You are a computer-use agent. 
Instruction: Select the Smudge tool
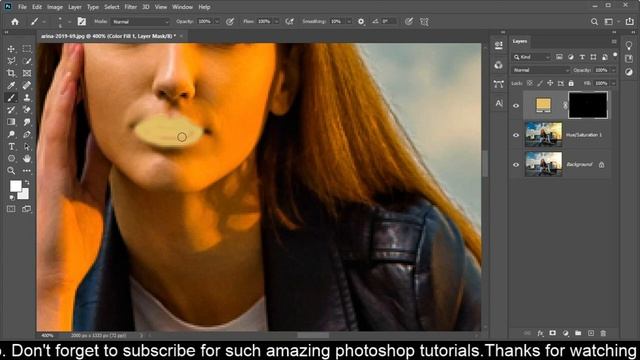click(27, 122)
